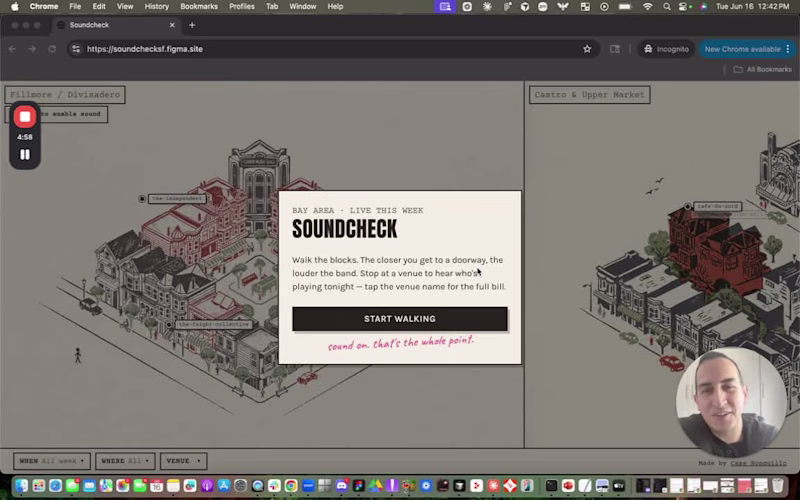Reload the page
800x500 pixels.
pos(52,49)
